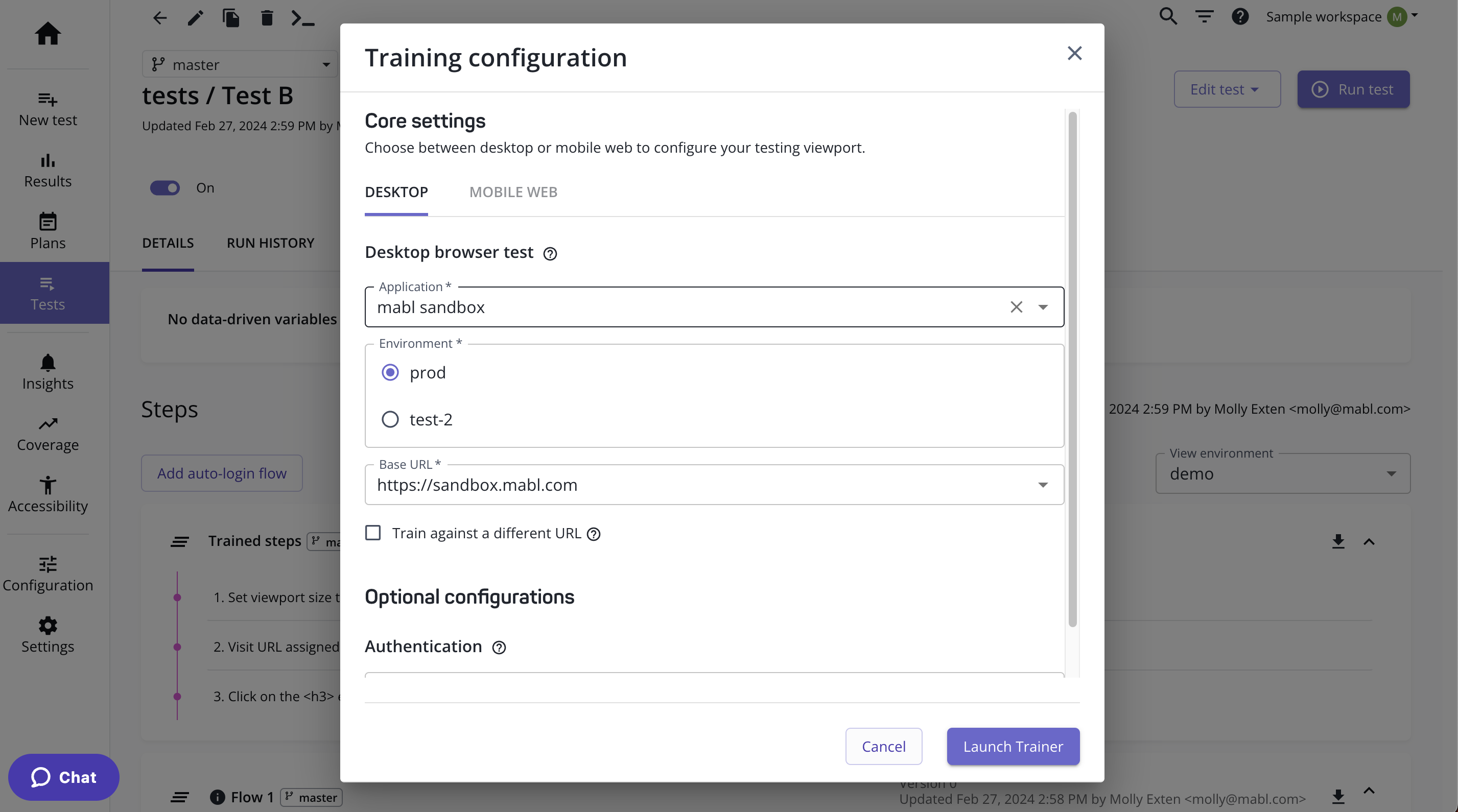Click the Launch Trainer button
The width and height of the screenshot is (1458, 812).
[x=1013, y=746]
